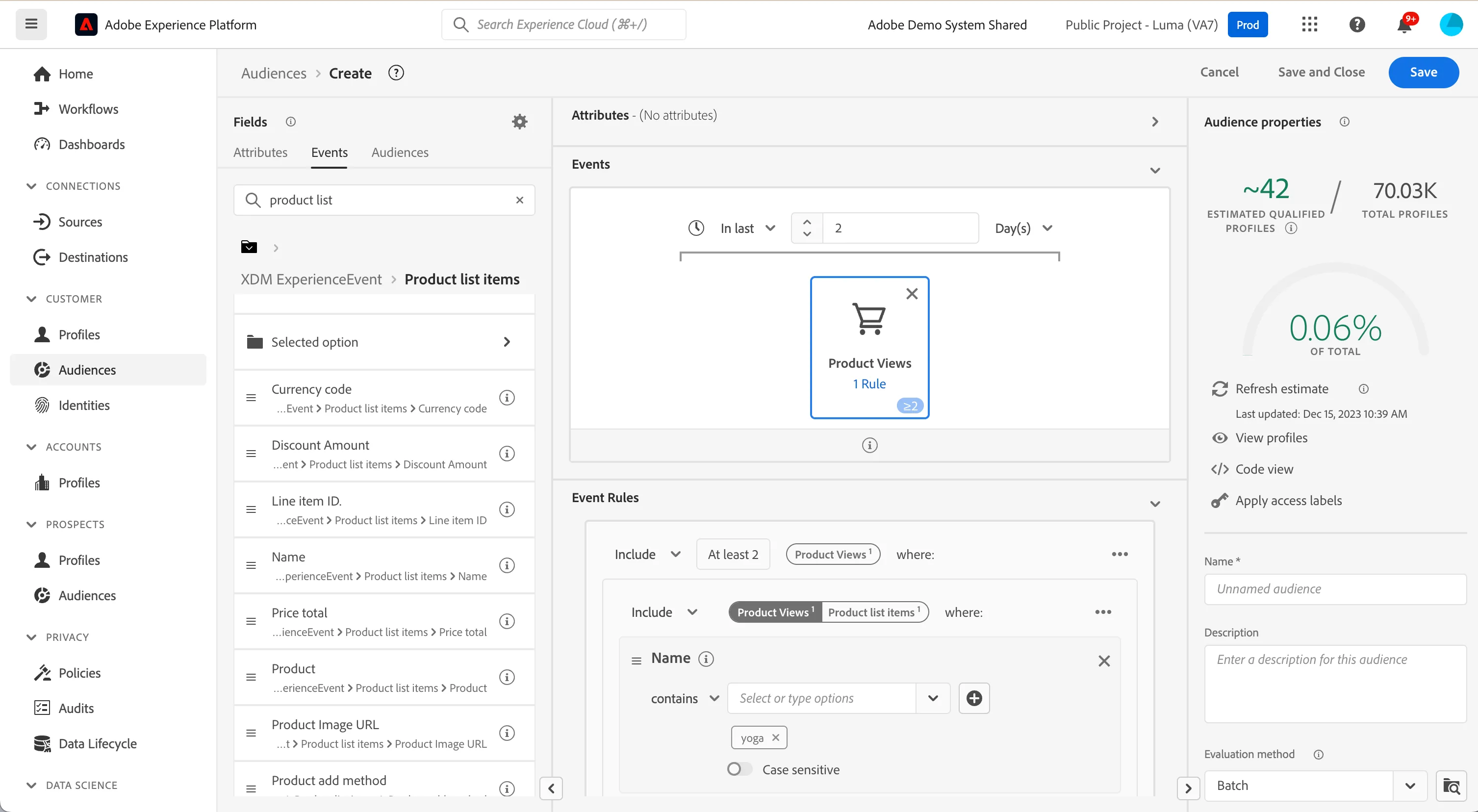Go to the Audiences breadcrumb
Image resolution: width=1478 pixels, height=812 pixels.
pos(274,73)
